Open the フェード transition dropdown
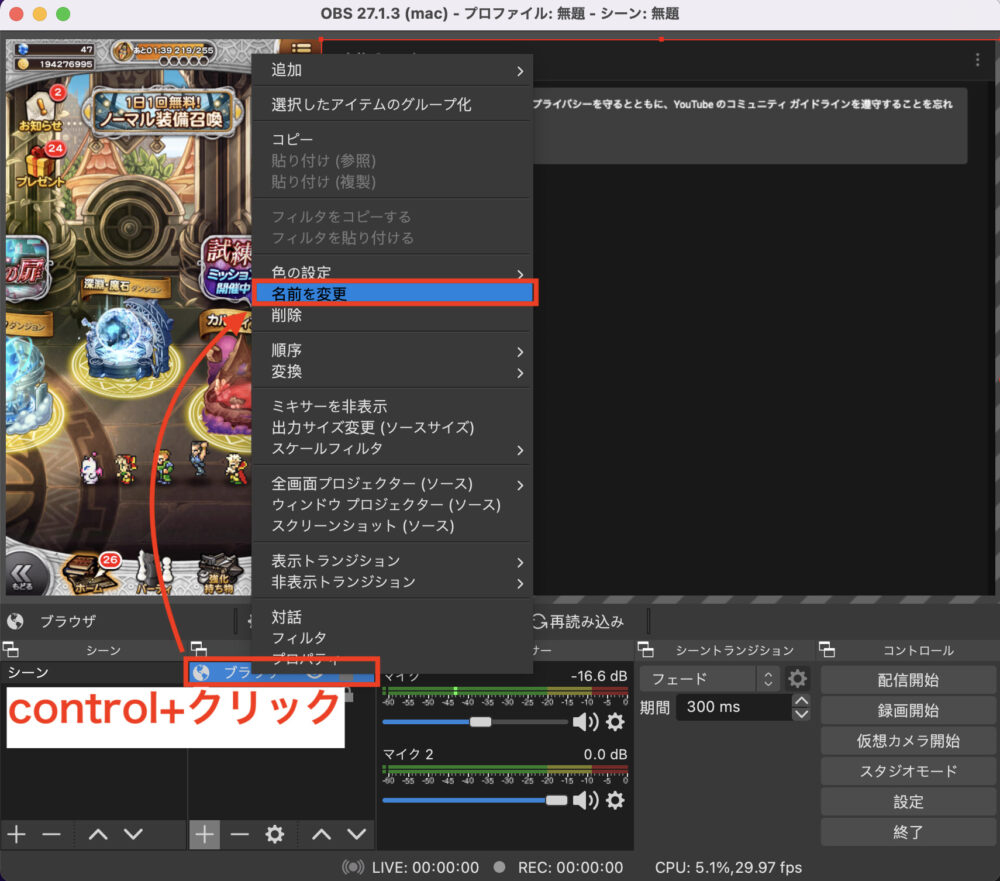The height and width of the screenshot is (881, 1000). point(709,679)
